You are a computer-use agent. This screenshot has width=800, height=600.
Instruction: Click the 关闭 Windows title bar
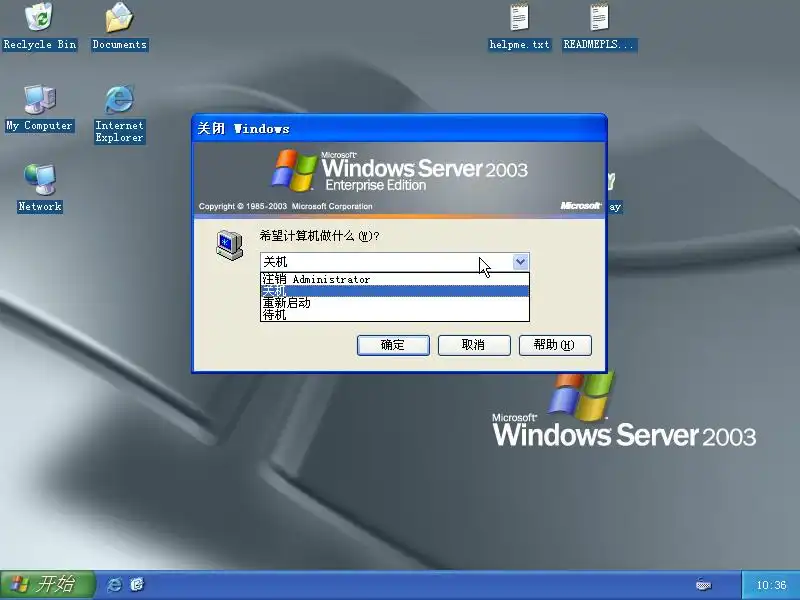(x=399, y=128)
